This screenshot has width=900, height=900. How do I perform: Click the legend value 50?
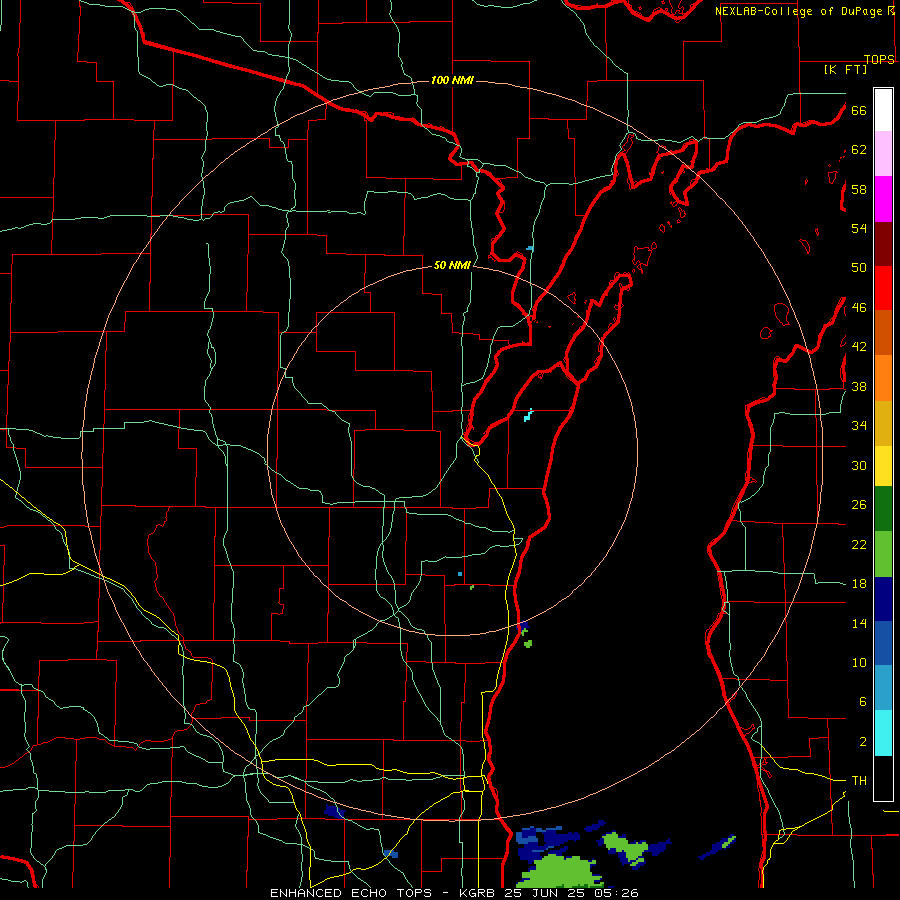[x=859, y=267]
